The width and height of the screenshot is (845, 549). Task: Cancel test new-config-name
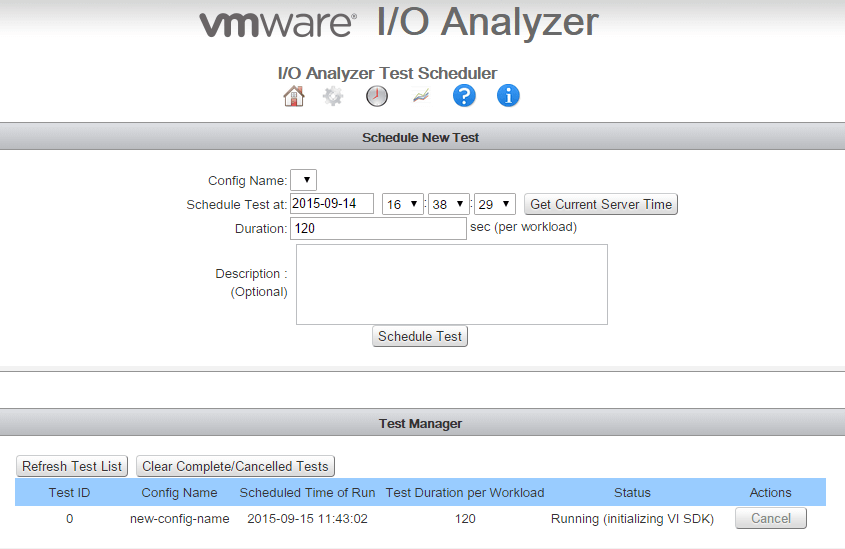(x=771, y=518)
